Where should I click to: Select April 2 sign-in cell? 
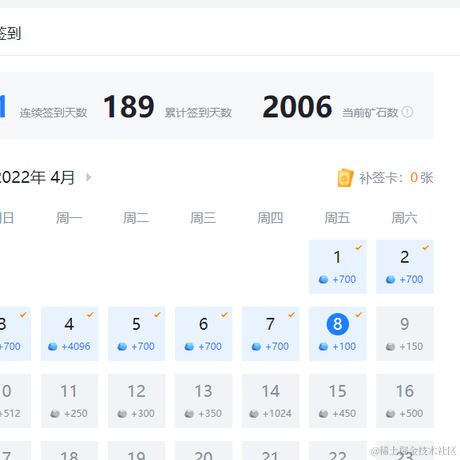[405, 267]
